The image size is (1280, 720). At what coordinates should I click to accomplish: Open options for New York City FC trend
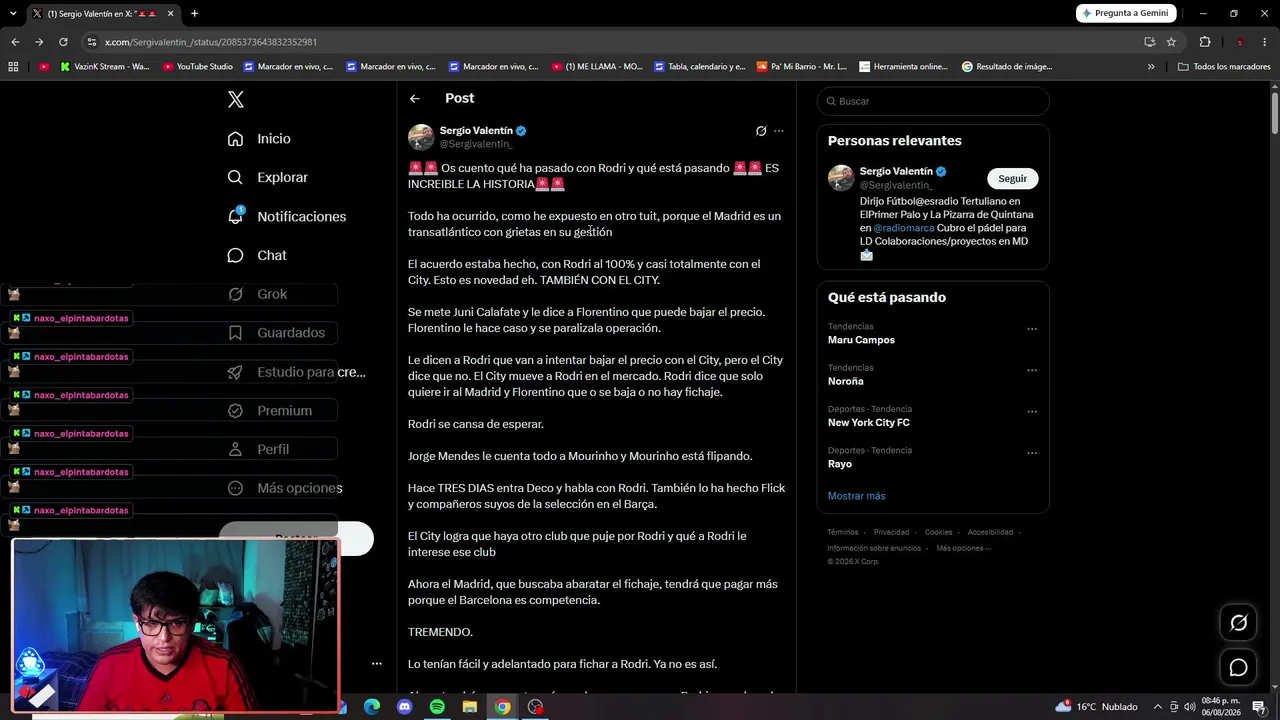(x=1032, y=412)
